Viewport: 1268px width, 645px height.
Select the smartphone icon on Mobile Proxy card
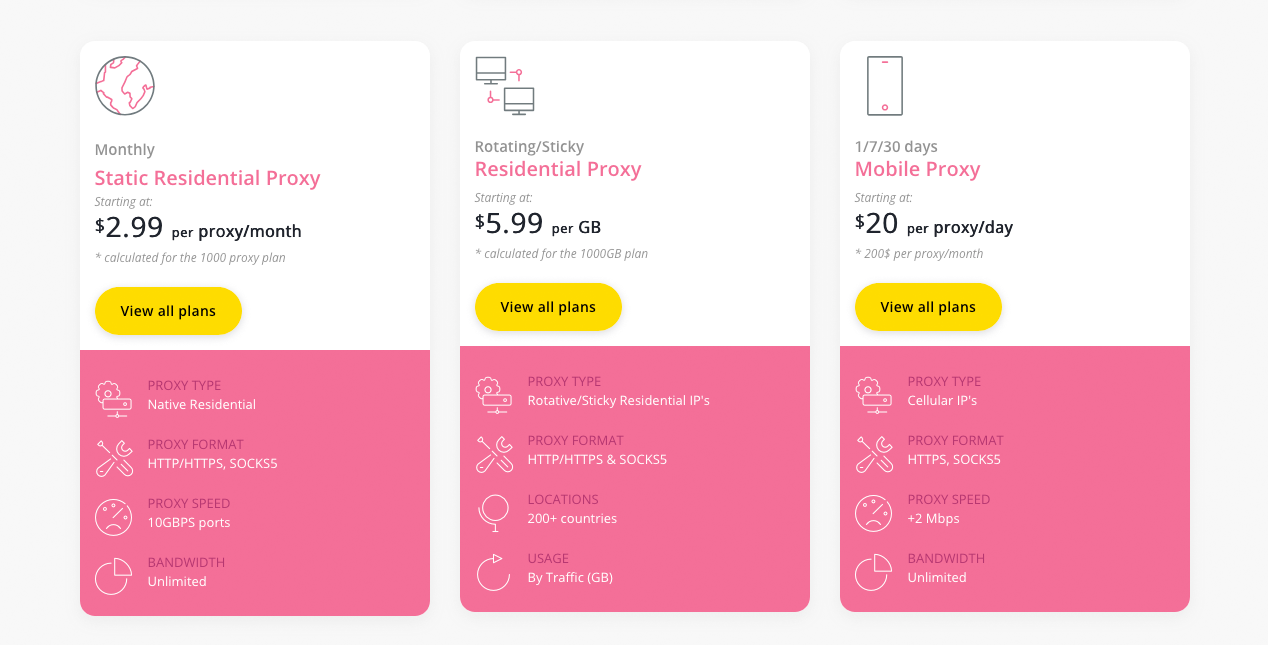[884, 85]
